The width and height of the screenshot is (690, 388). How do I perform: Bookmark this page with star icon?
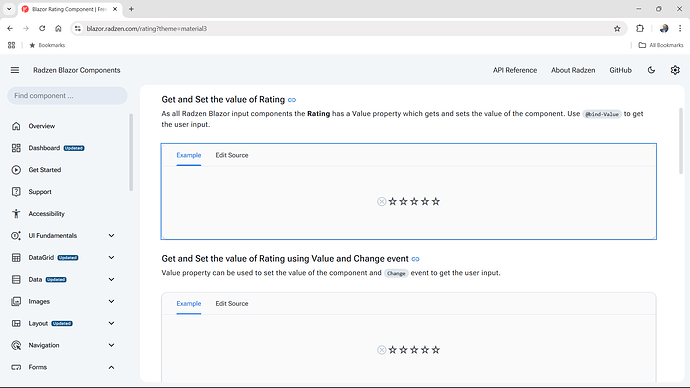[x=617, y=29]
